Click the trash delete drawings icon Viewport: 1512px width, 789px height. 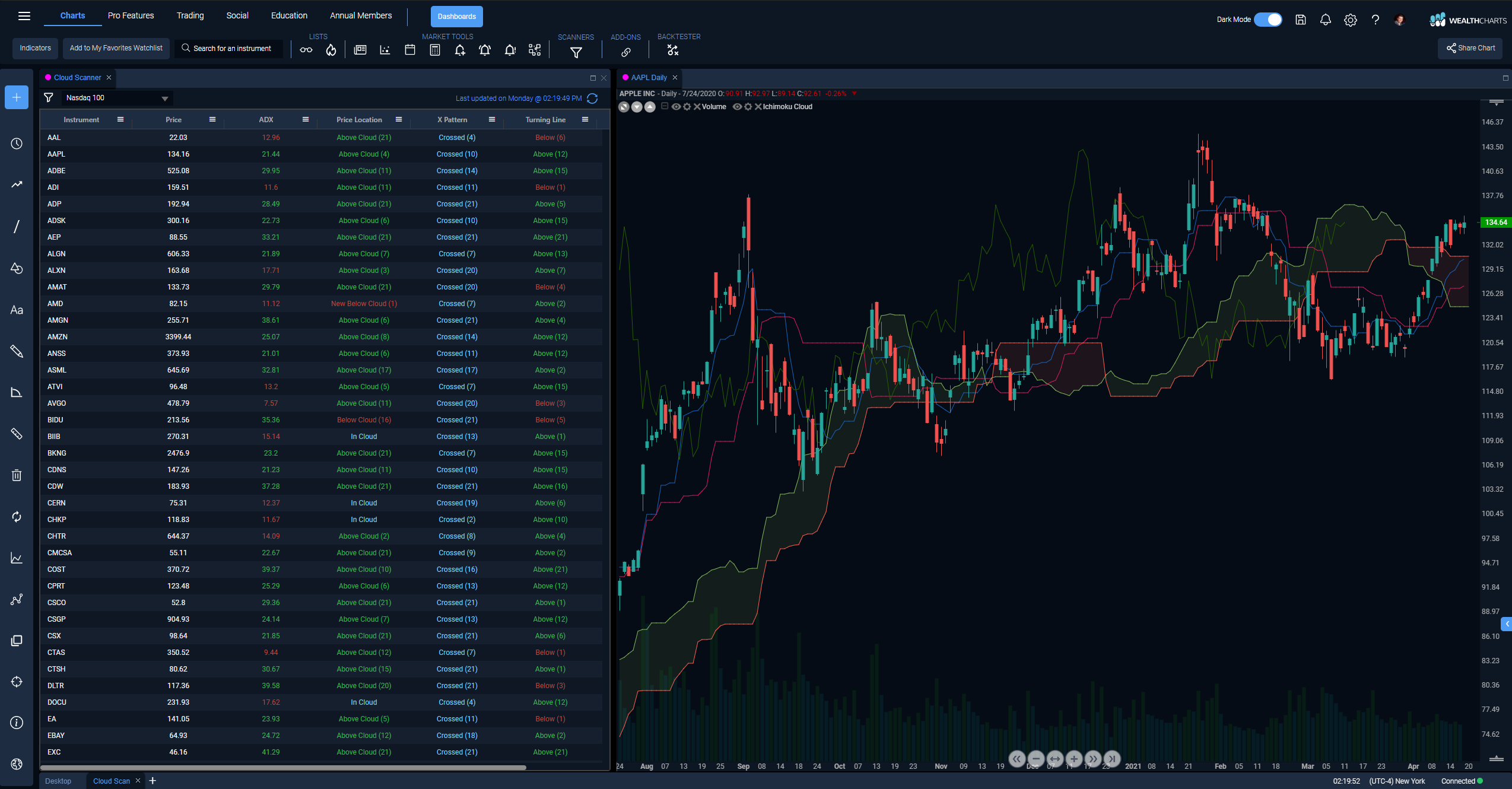click(17, 475)
